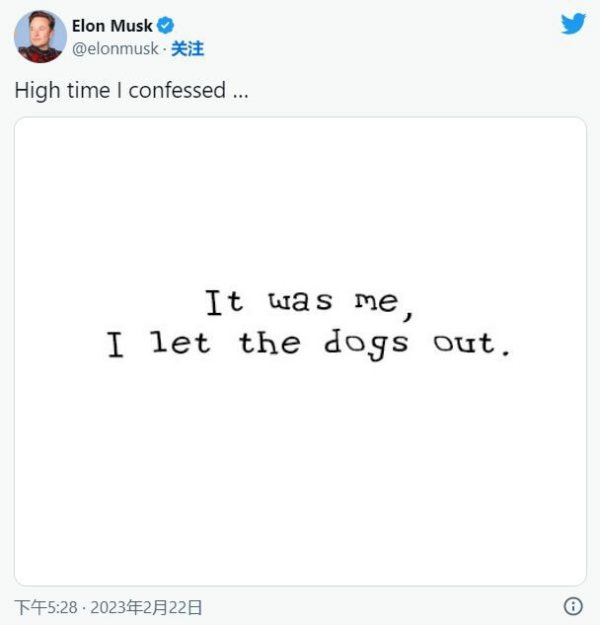Follow the account via 关注 link
The width and height of the screenshot is (600, 625).
pyautogui.click(x=187, y=48)
